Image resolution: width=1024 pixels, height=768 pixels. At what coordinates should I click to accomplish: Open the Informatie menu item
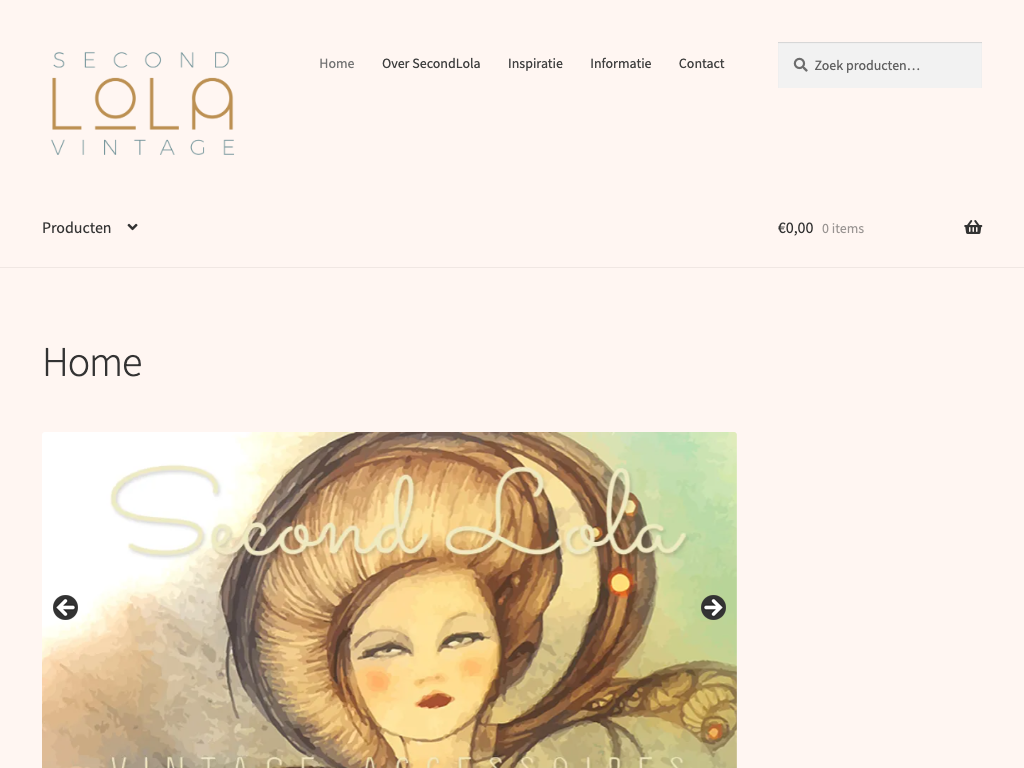[x=620, y=63]
